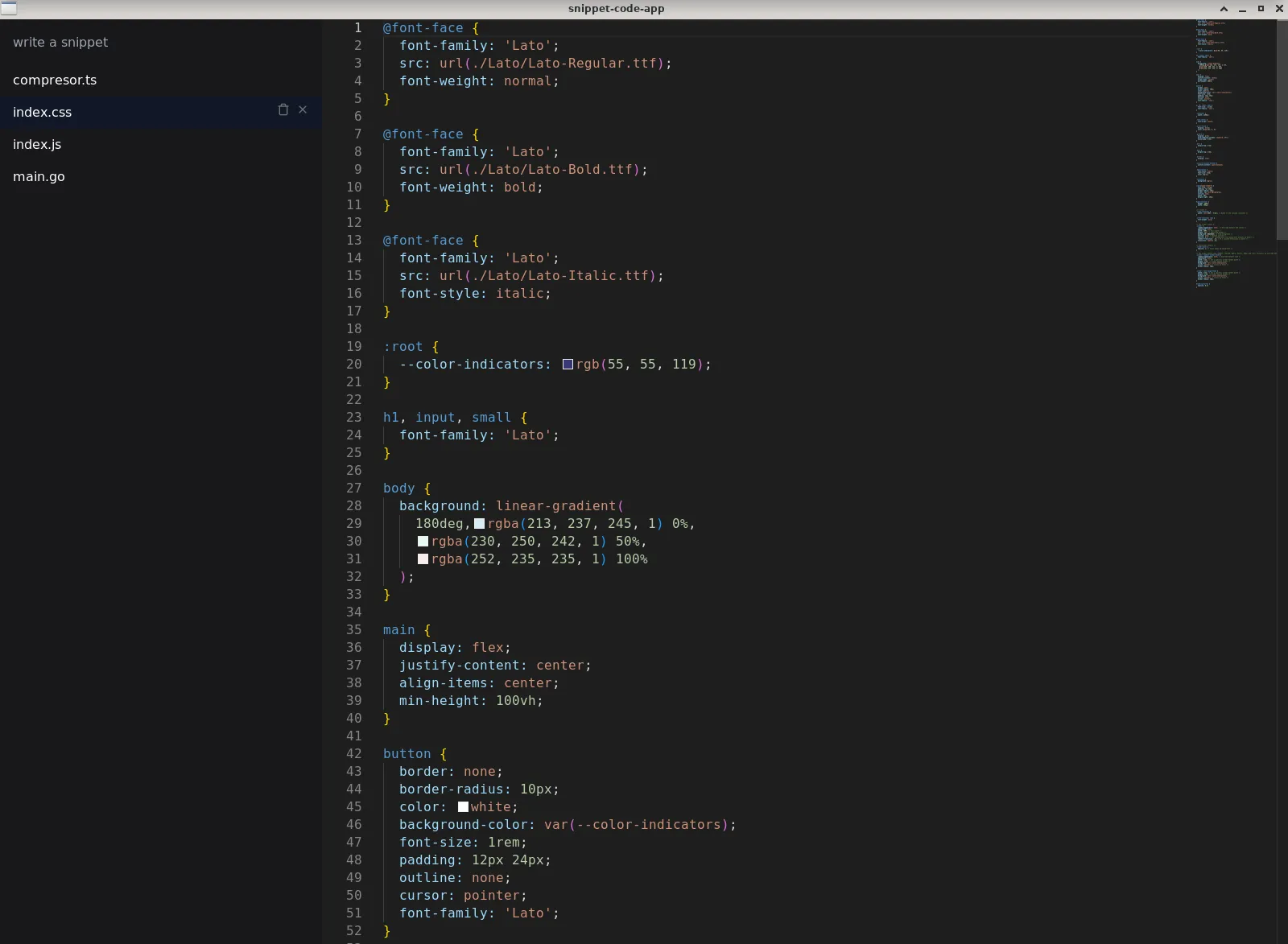Click the code minimap overview

(1236, 153)
